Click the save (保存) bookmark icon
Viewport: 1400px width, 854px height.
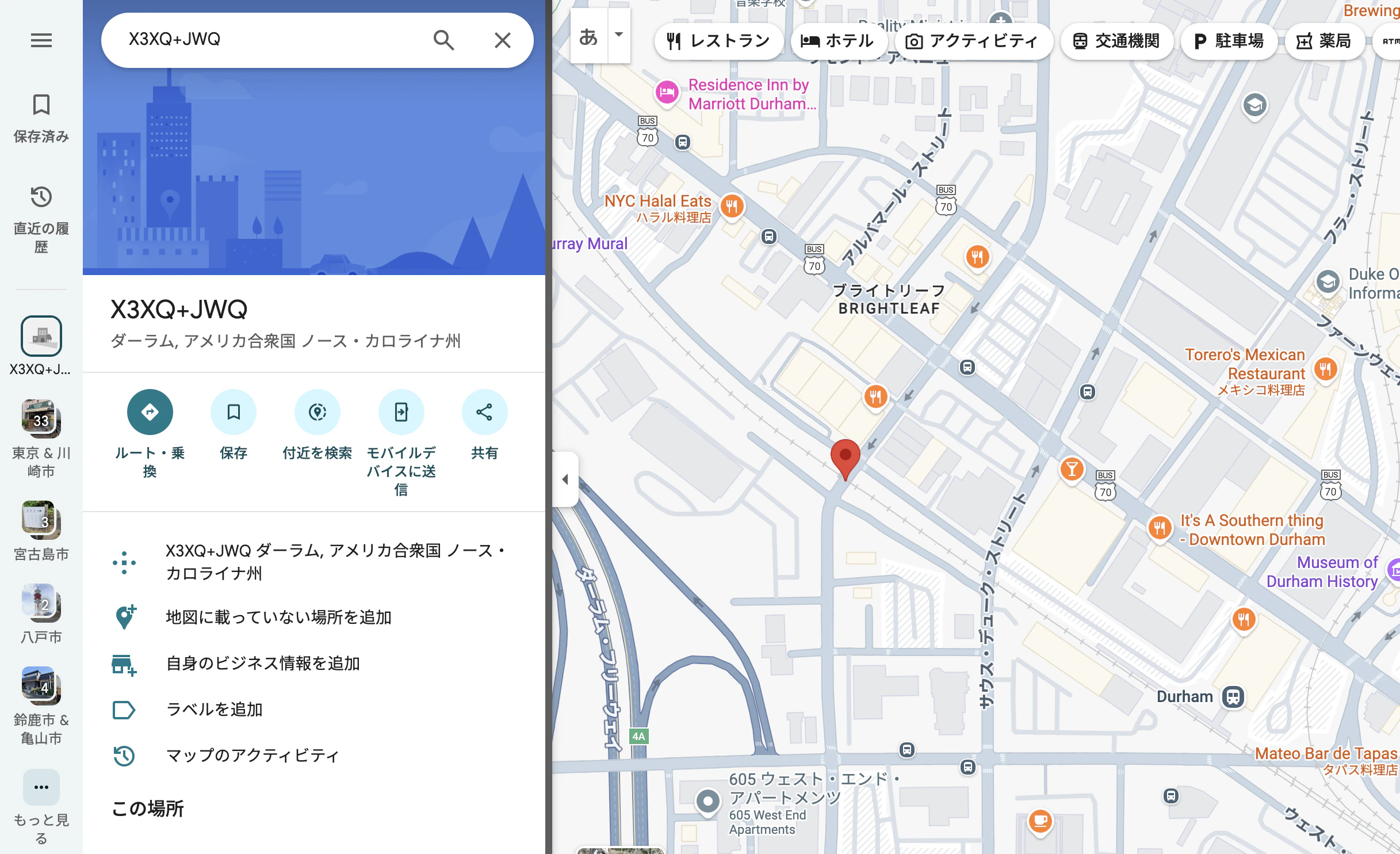click(233, 411)
